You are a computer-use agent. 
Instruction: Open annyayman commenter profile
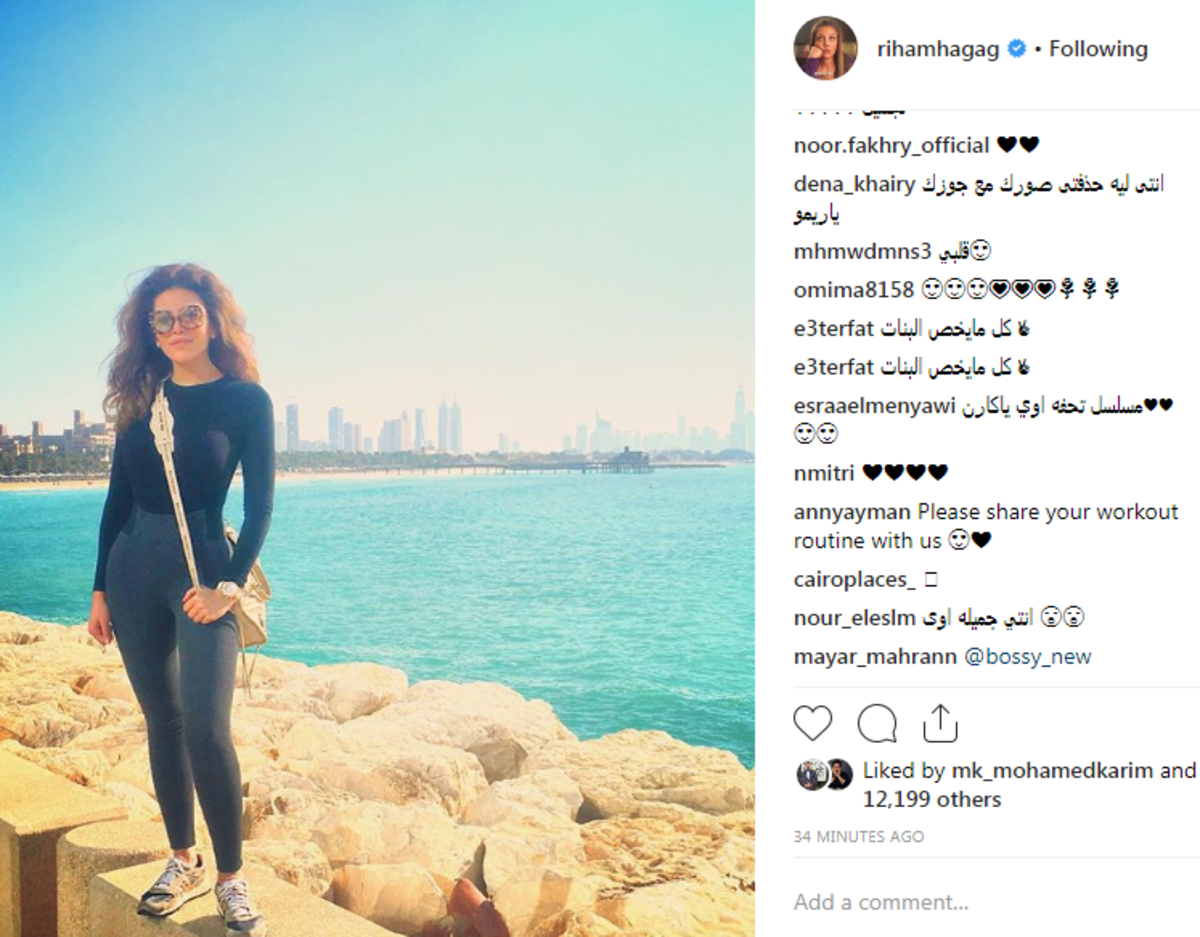(852, 512)
